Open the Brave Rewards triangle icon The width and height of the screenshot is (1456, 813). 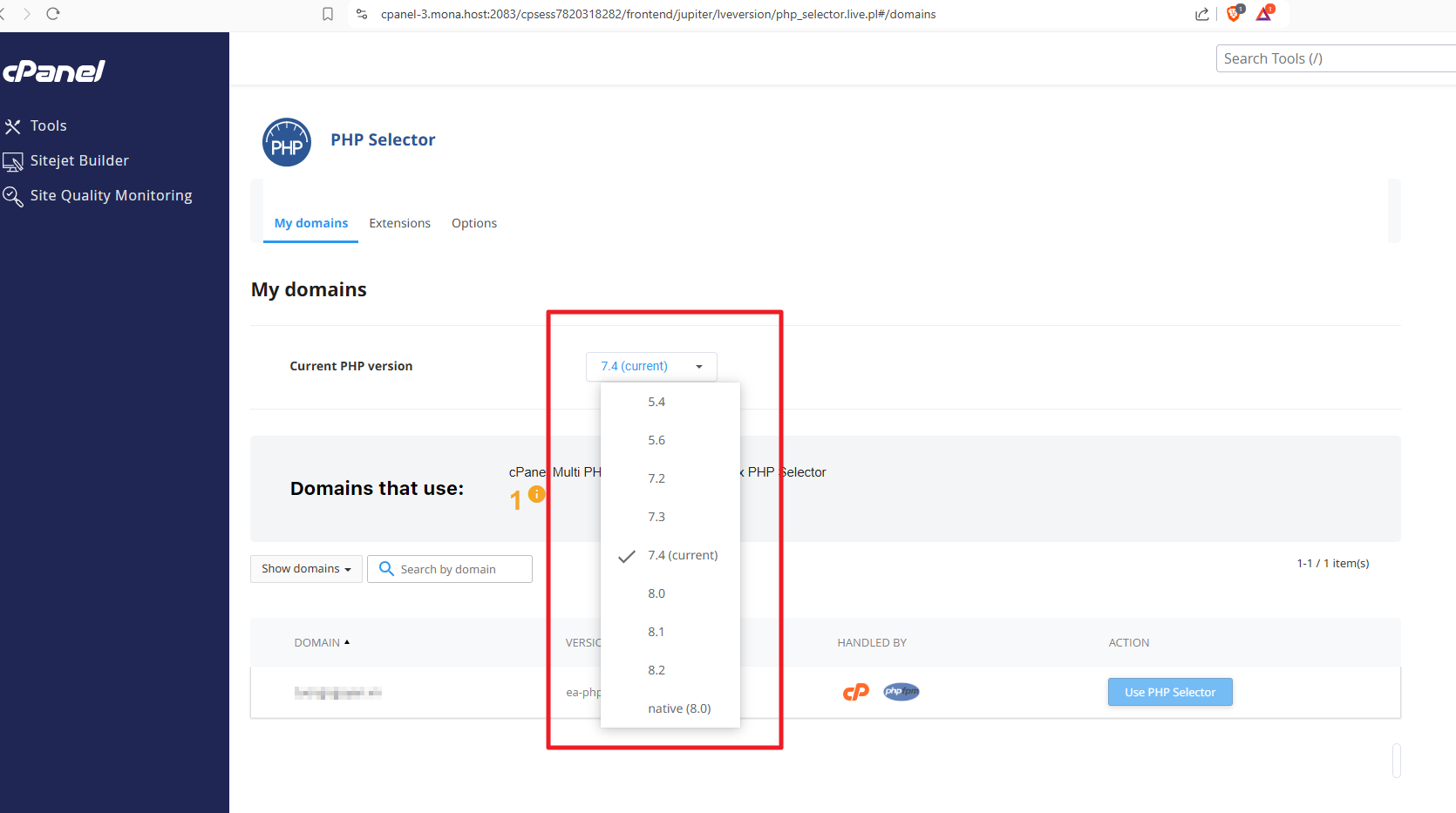(x=1265, y=13)
